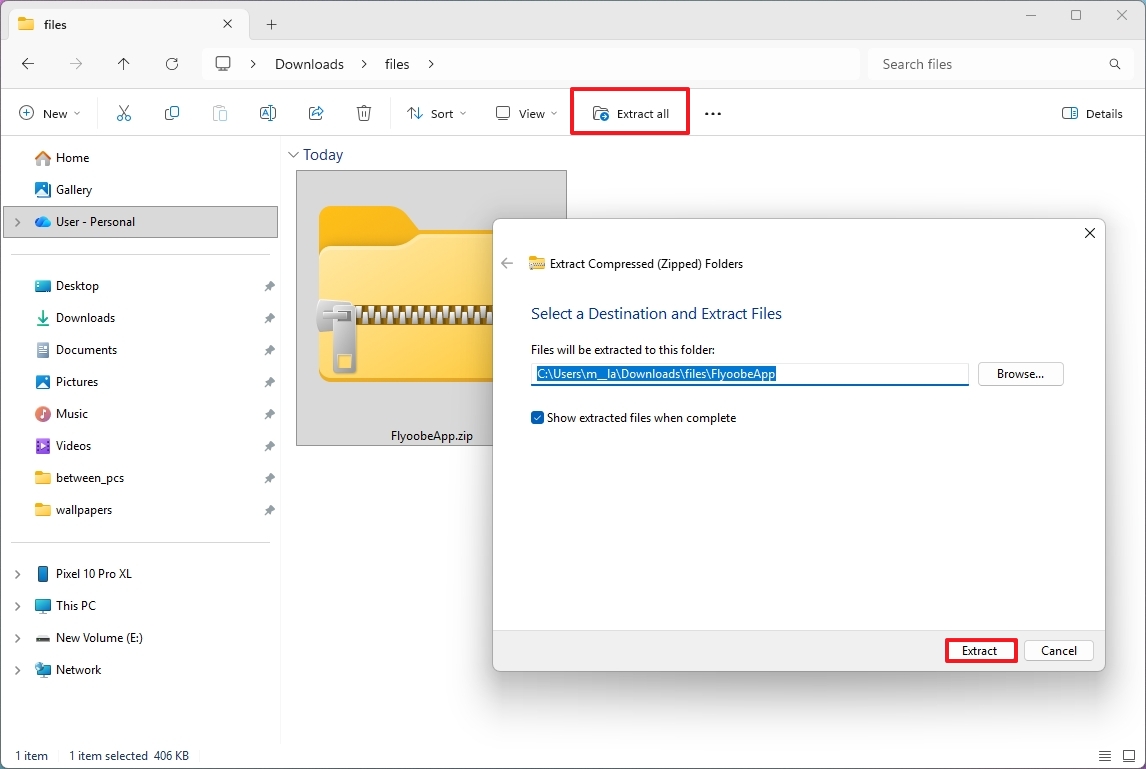
Task: Click the Copy icon
Action: 172,113
